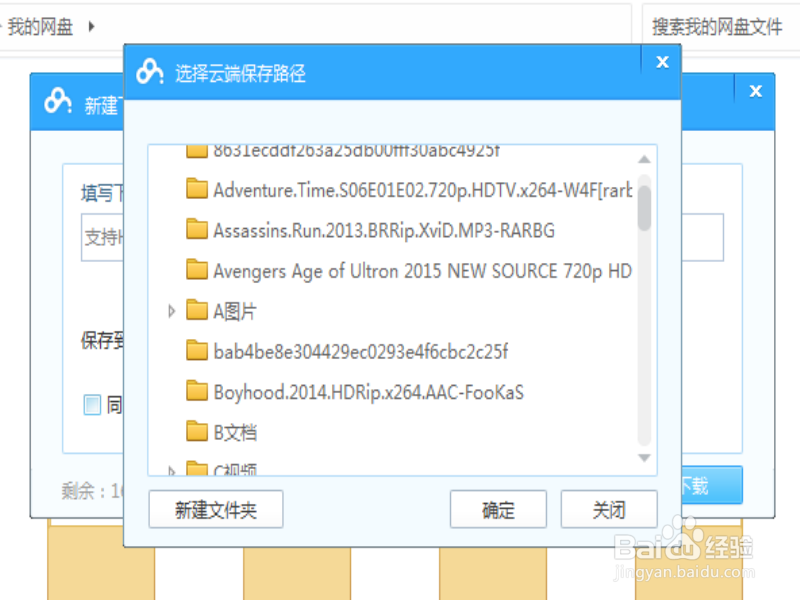
Task: Click the Adventure.Time.S06E01E02 folder icon
Action: [x=197, y=189]
